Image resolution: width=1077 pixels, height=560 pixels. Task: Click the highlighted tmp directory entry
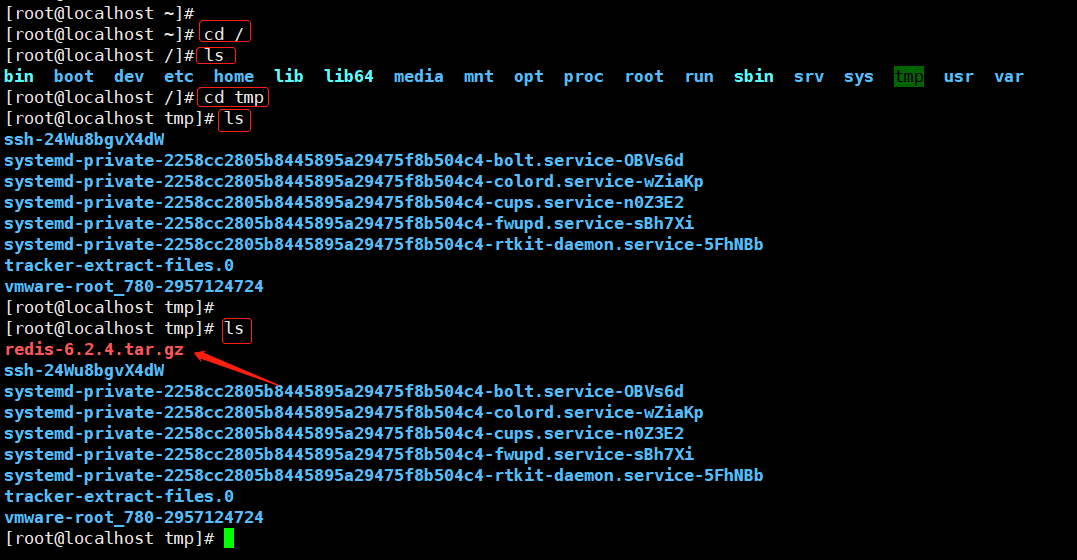pos(909,77)
